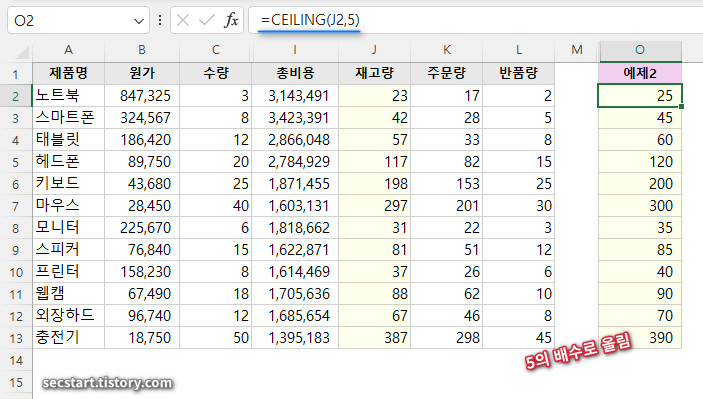Viewport: 703px width, 399px height.
Task: Click result cell 300 in column O
Action: (640, 205)
